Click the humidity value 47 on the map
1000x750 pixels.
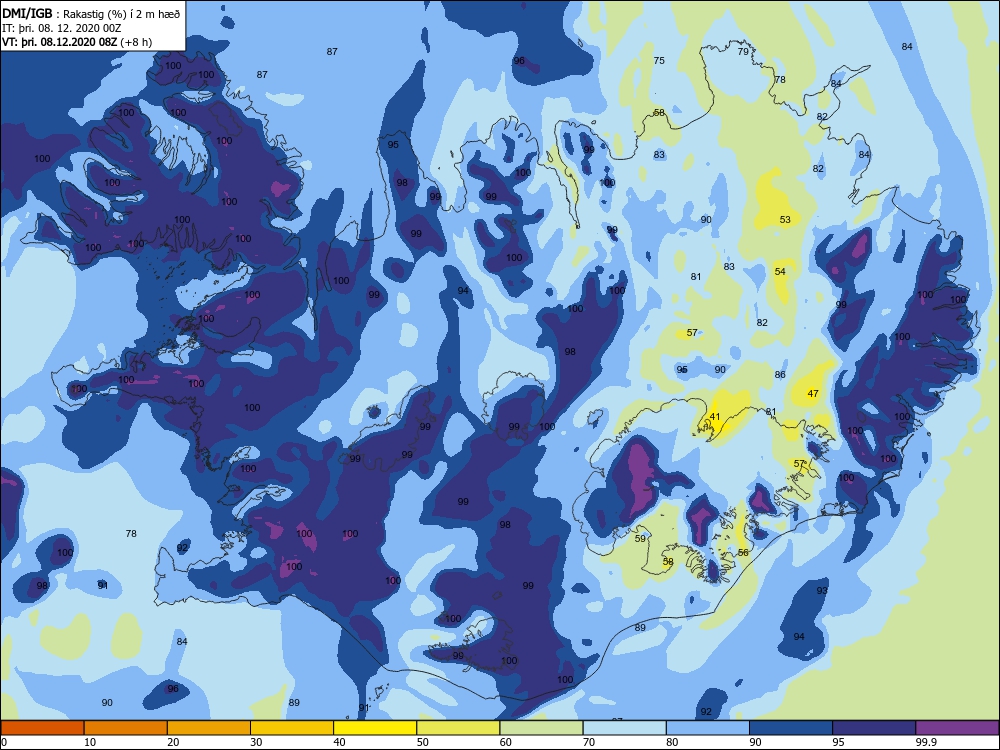812,393
